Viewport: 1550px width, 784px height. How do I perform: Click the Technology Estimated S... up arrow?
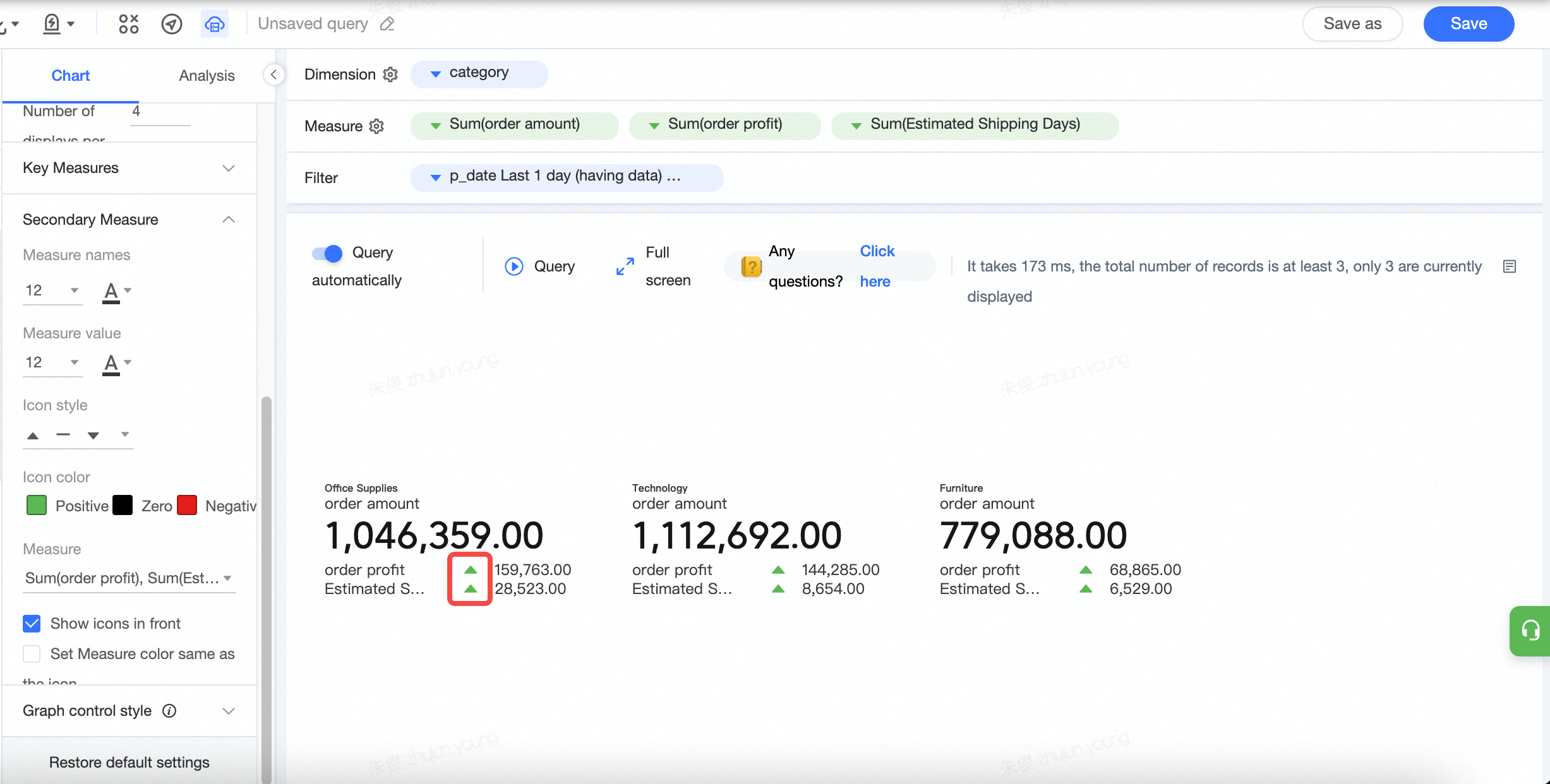(x=778, y=589)
